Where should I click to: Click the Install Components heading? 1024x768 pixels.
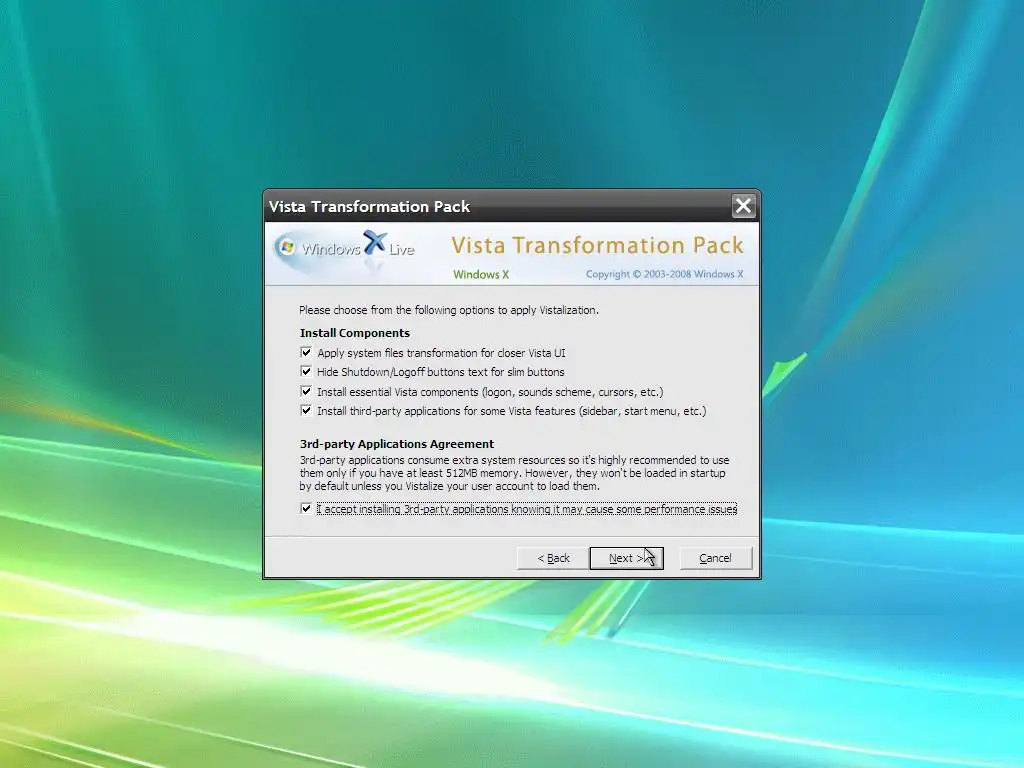pos(355,333)
